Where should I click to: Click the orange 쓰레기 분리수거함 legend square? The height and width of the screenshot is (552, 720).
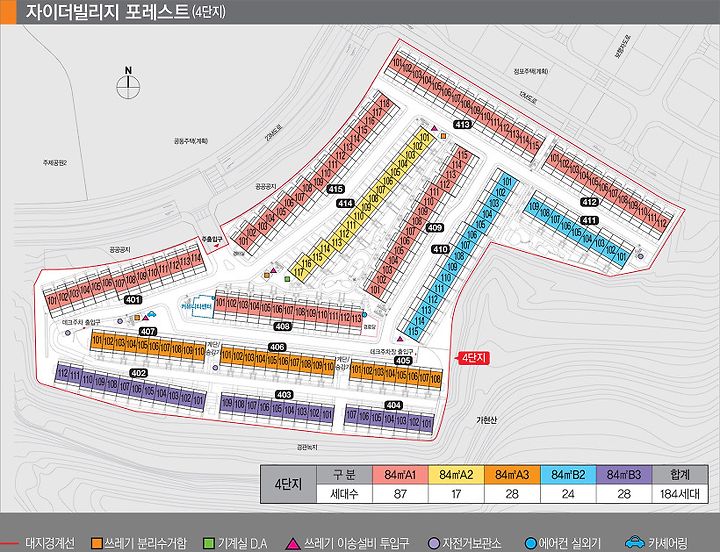pos(96,543)
